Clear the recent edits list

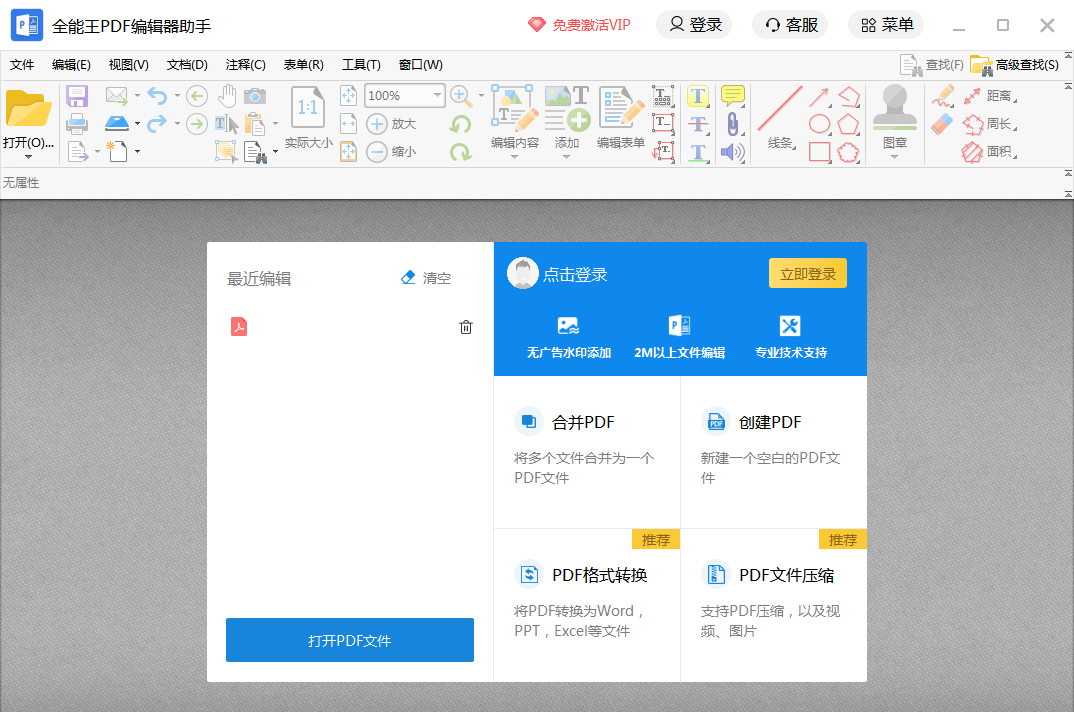(x=426, y=278)
